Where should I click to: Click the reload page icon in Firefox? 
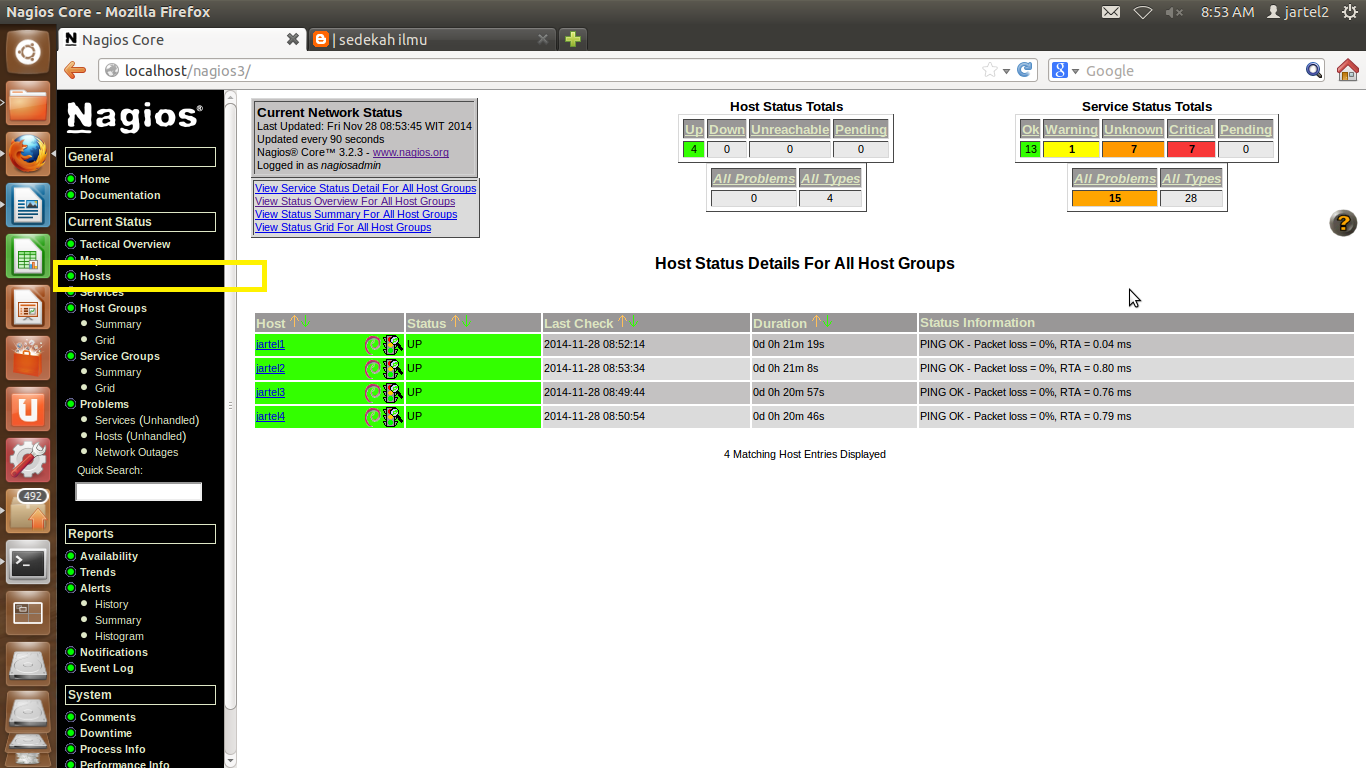(1025, 70)
